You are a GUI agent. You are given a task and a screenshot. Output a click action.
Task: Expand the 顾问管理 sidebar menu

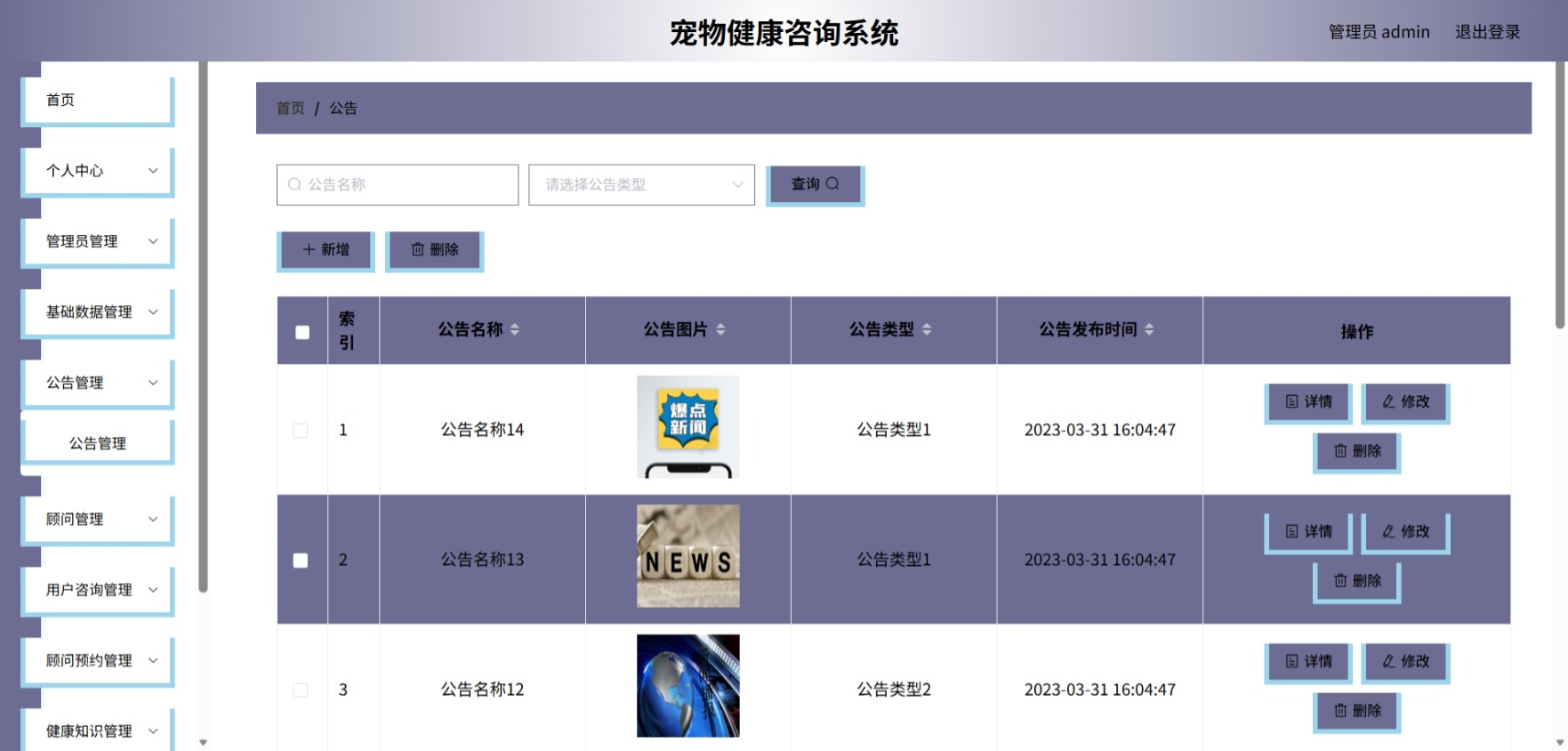(98, 519)
